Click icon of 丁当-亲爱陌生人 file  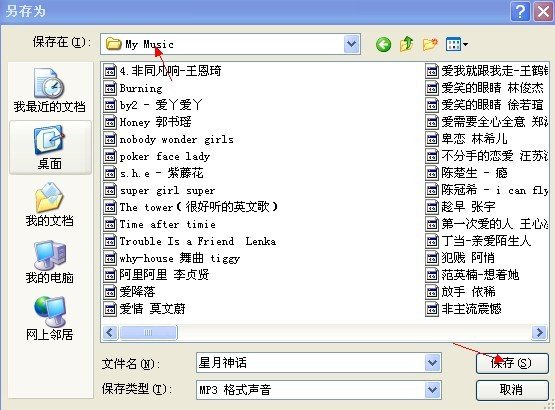pyautogui.click(x=432, y=241)
